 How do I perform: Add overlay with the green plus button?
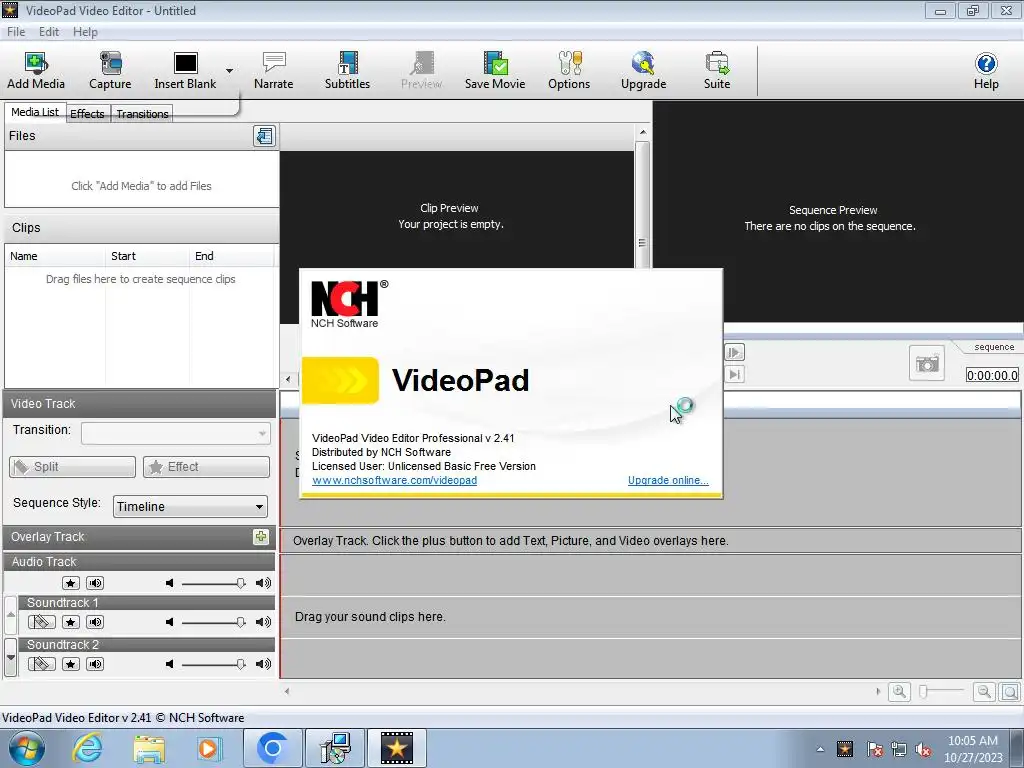click(x=261, y=537)
